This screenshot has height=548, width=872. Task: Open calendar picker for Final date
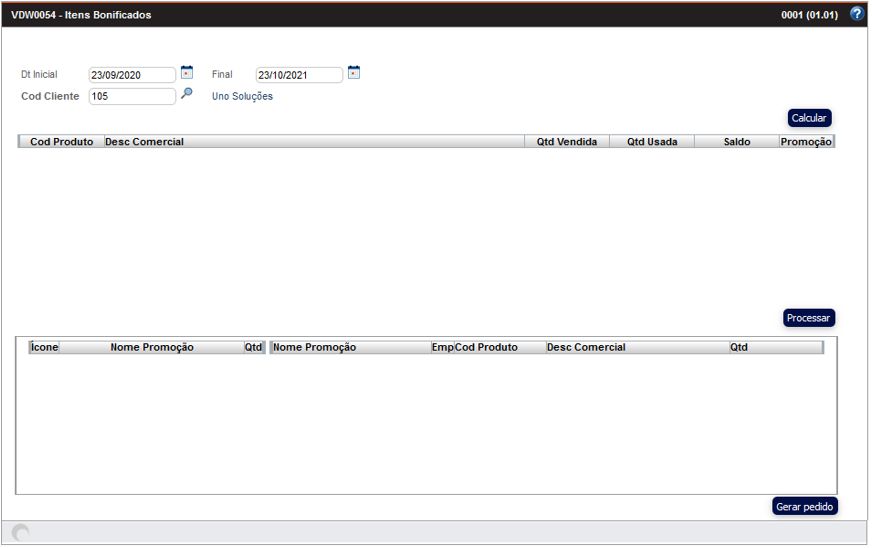point(354,73)
